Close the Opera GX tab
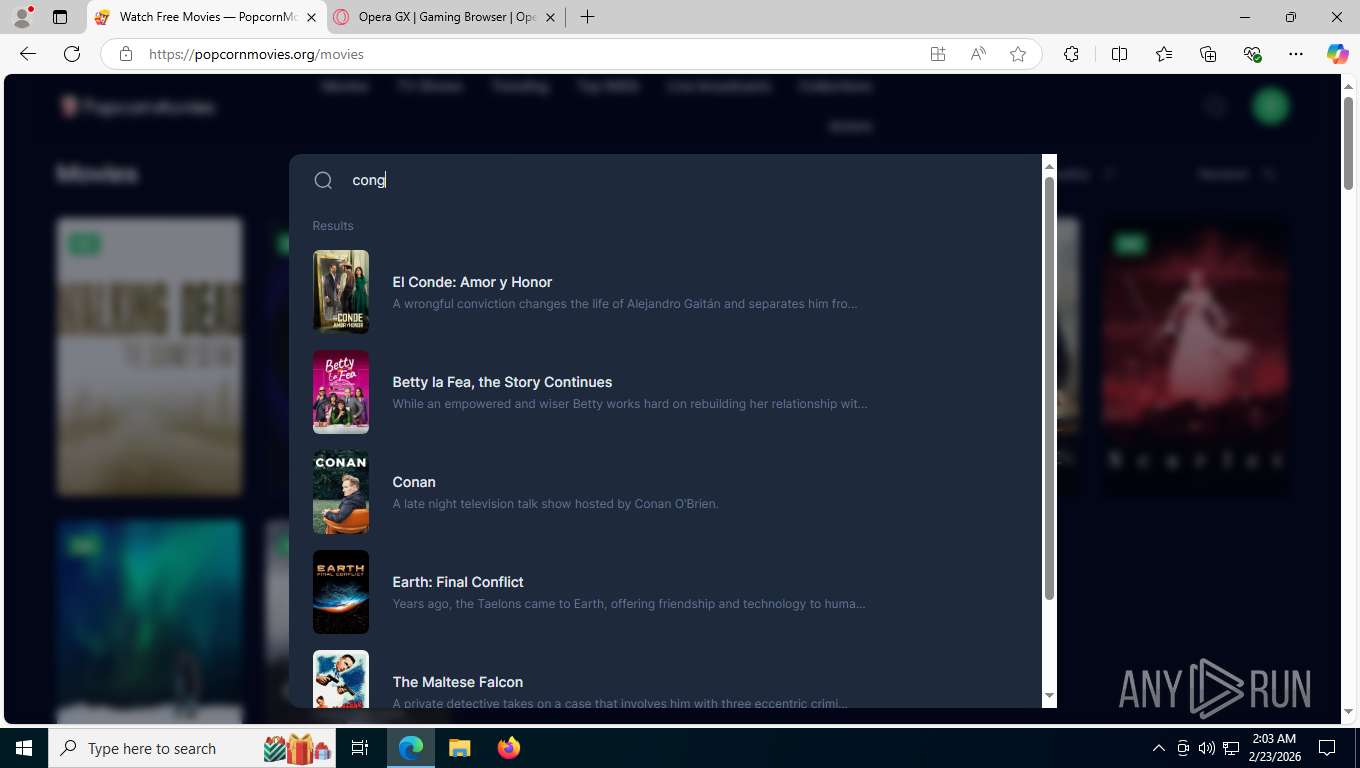1360x768 pixels. pos(550,17)
